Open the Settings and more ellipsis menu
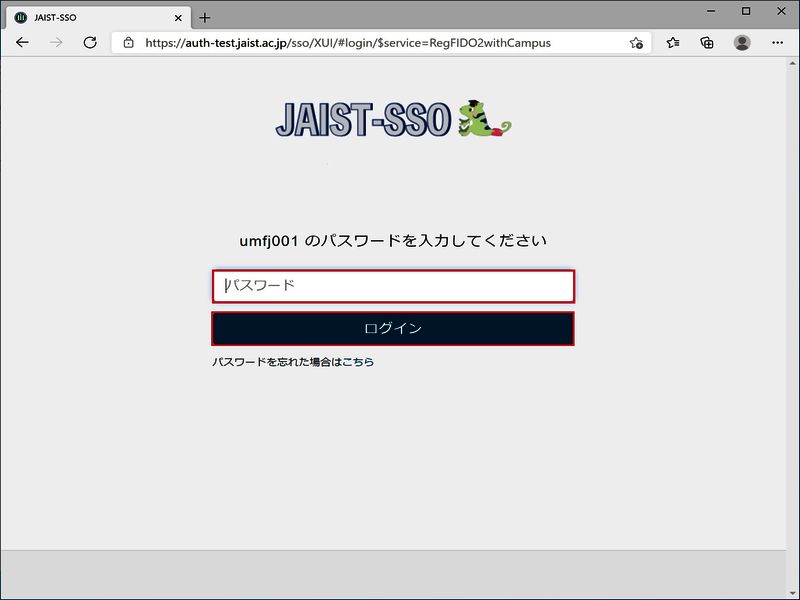The width and height of the screenshot is (800, 600). click(778, 43)
